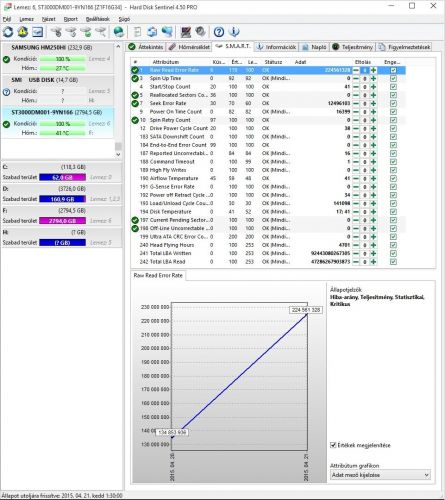Click the minus button in Start/Stop Count row
Screen dimensions: 445x500
coord(356,87)
